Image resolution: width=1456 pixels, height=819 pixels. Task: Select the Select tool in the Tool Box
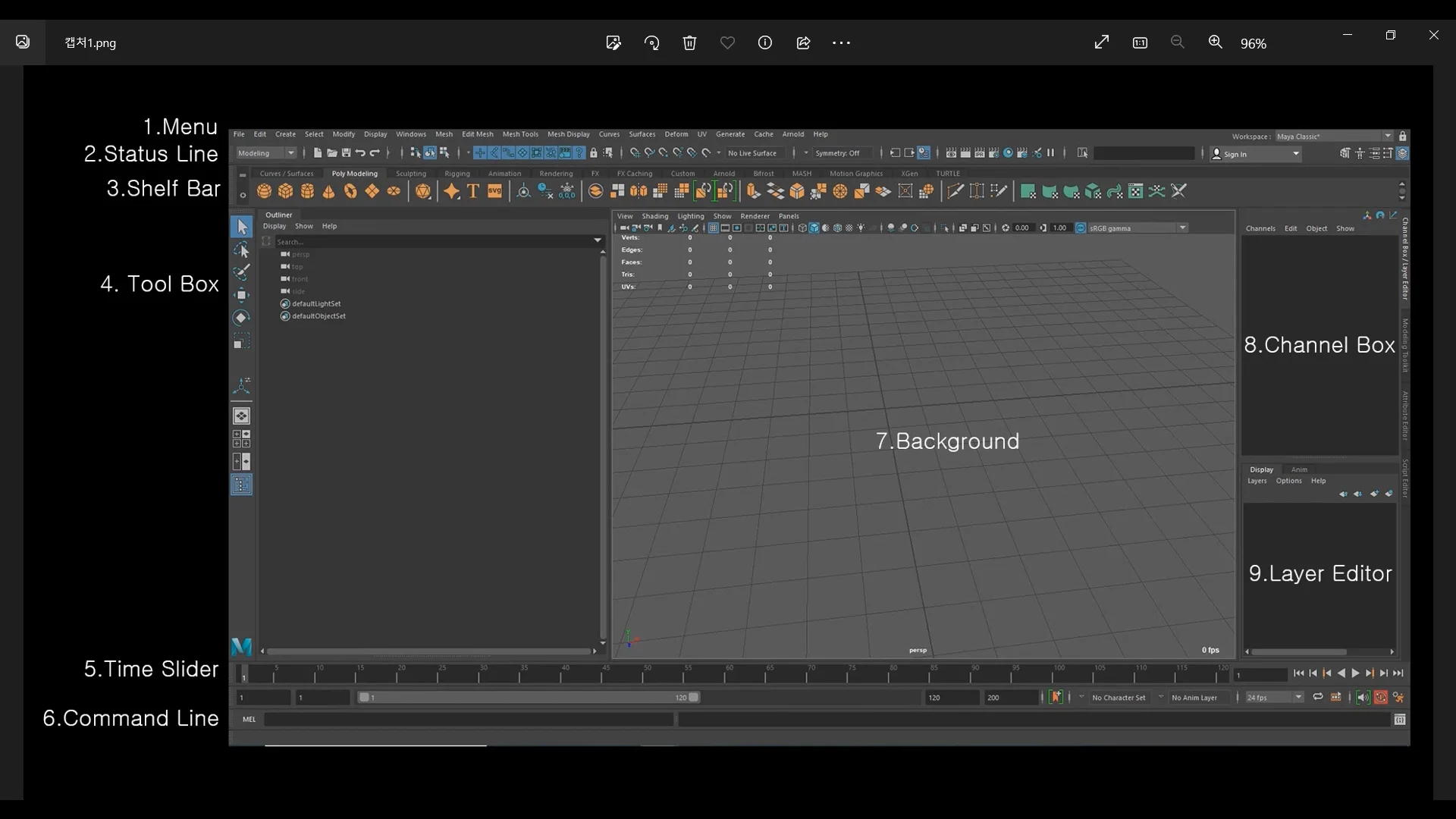(x=242, y=226)
